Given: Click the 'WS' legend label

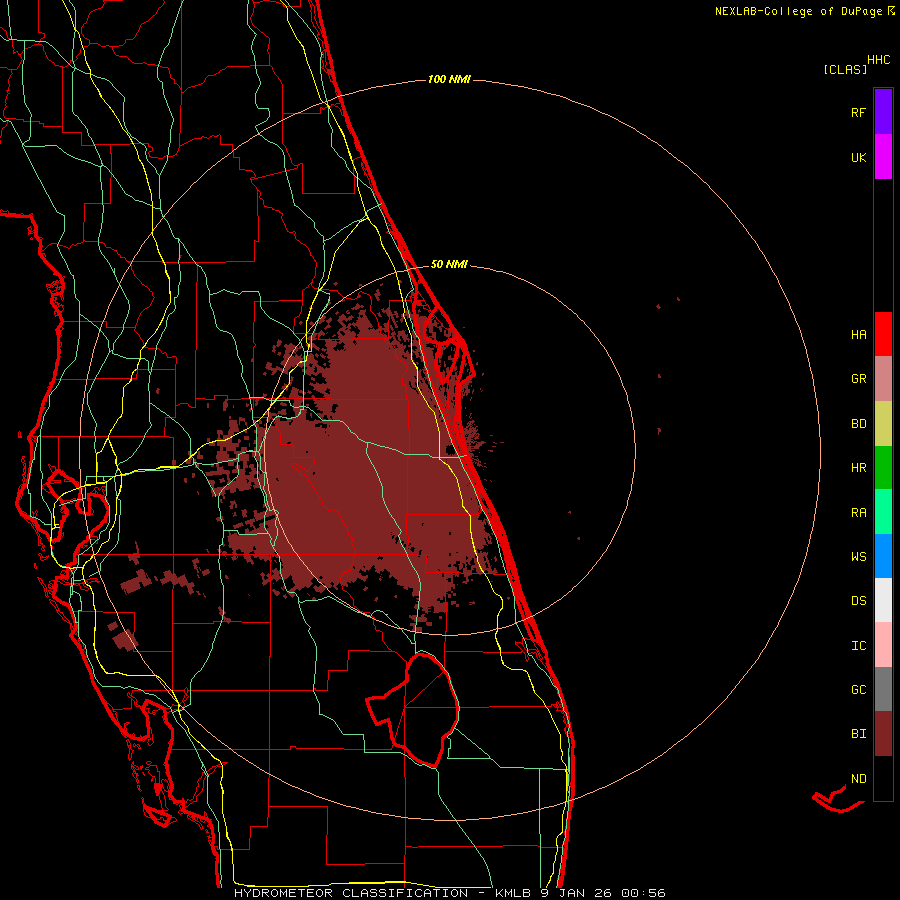Looking at the screenshot, I should coord(858,557).
